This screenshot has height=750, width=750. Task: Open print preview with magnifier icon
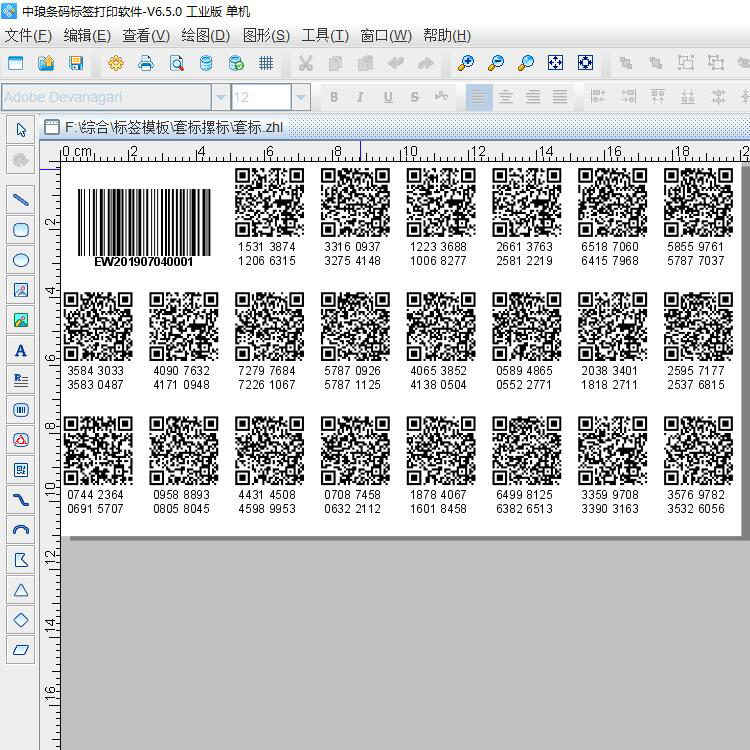(x=176, y=63)
